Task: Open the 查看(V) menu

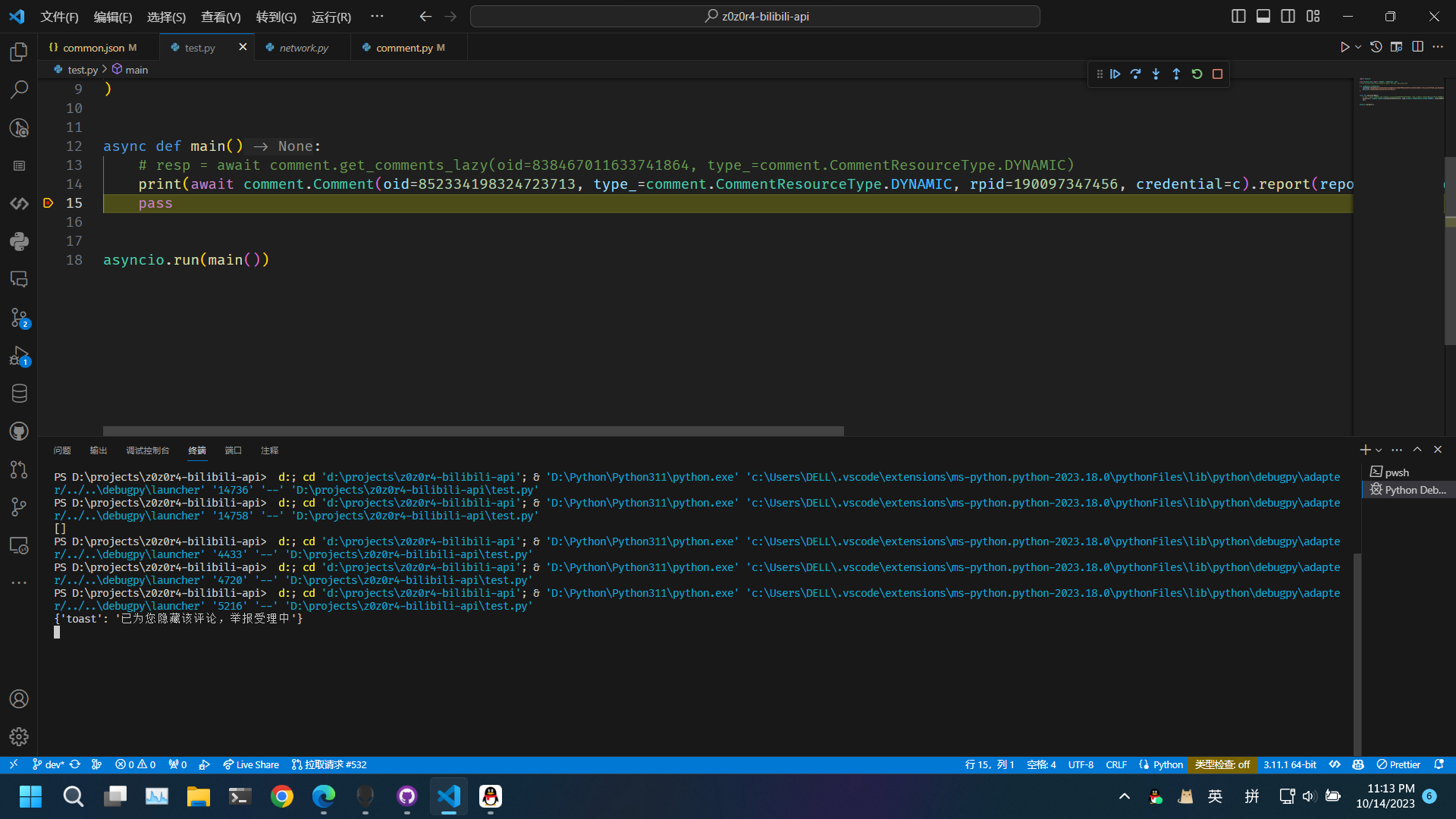Action: point(221,17)
